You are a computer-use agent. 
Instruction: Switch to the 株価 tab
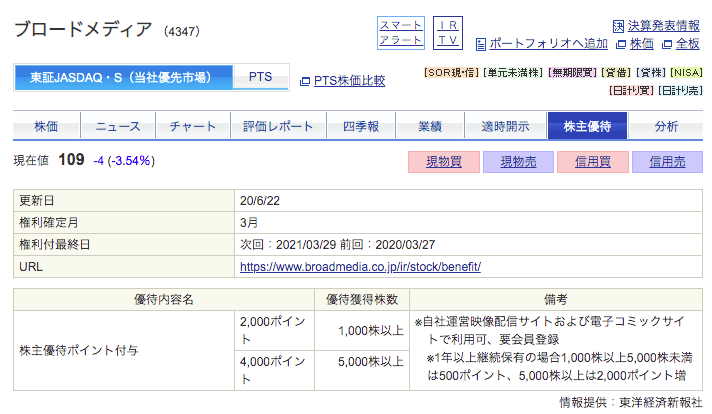[46, 126]
